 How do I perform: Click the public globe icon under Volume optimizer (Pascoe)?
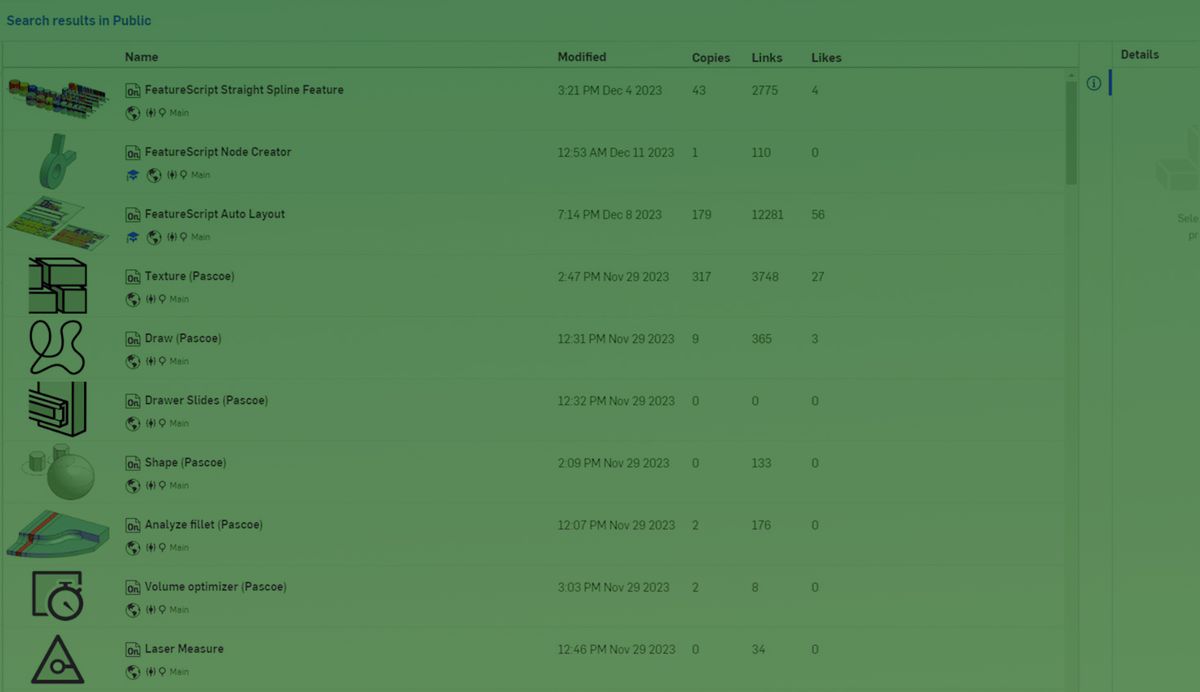(133, 609)
